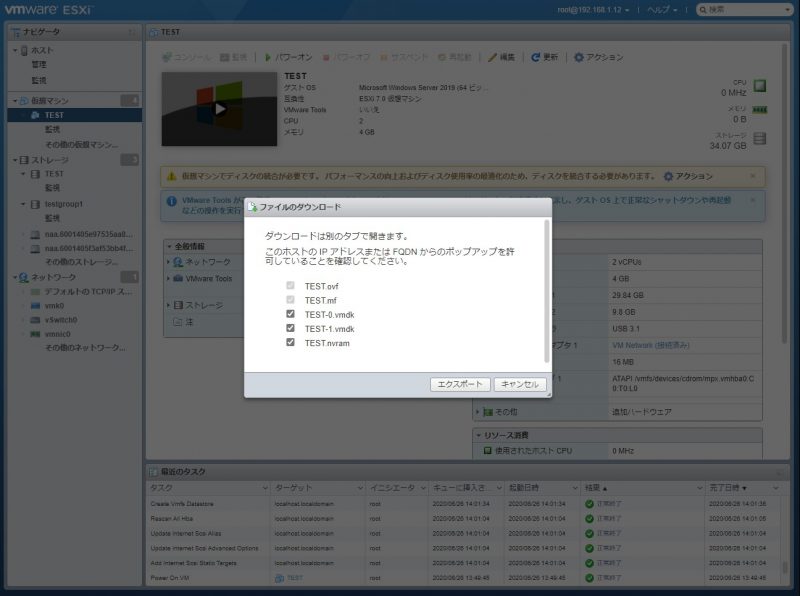Image resolution: width=800 pixels, height=596 pixels.
Task: Expand the VMware Tools row in 全般情報
Action: 168,278
